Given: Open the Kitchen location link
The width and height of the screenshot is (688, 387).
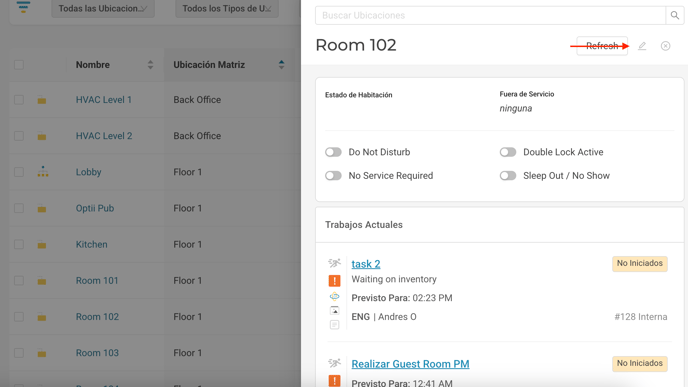Looking at the screenshot, I should pos(91,244).
